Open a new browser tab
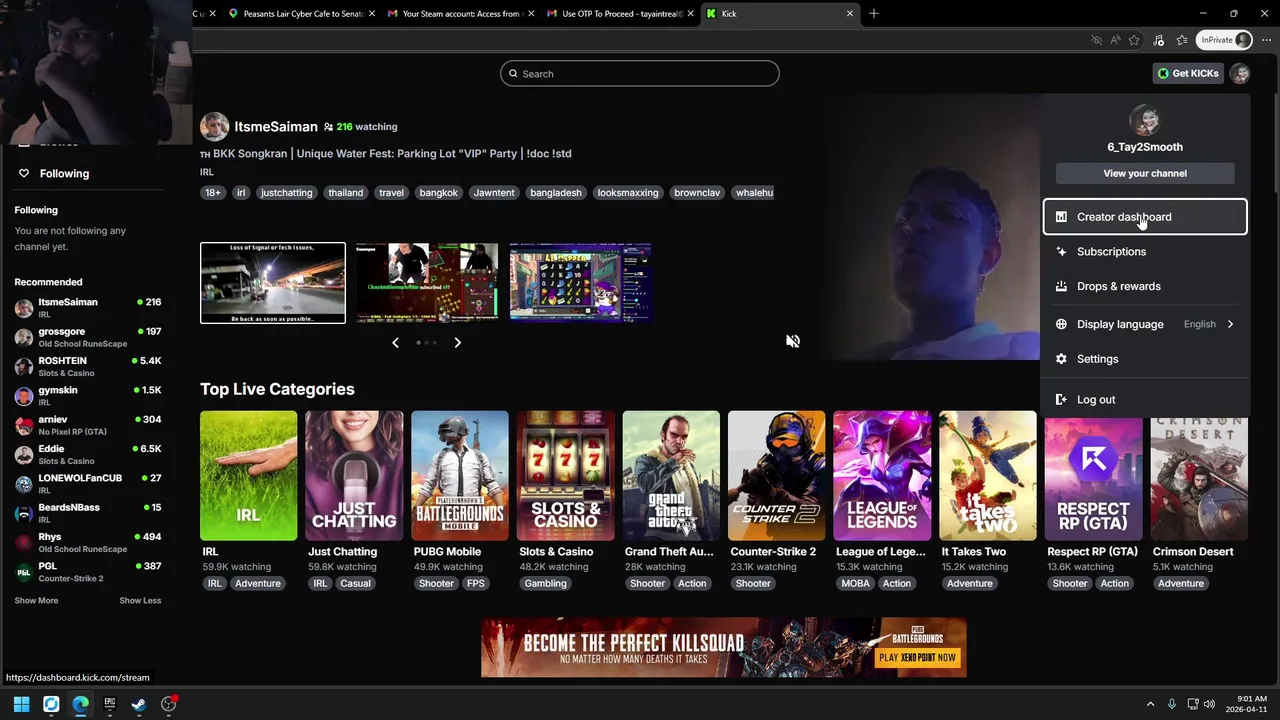 tap(873, 14)
